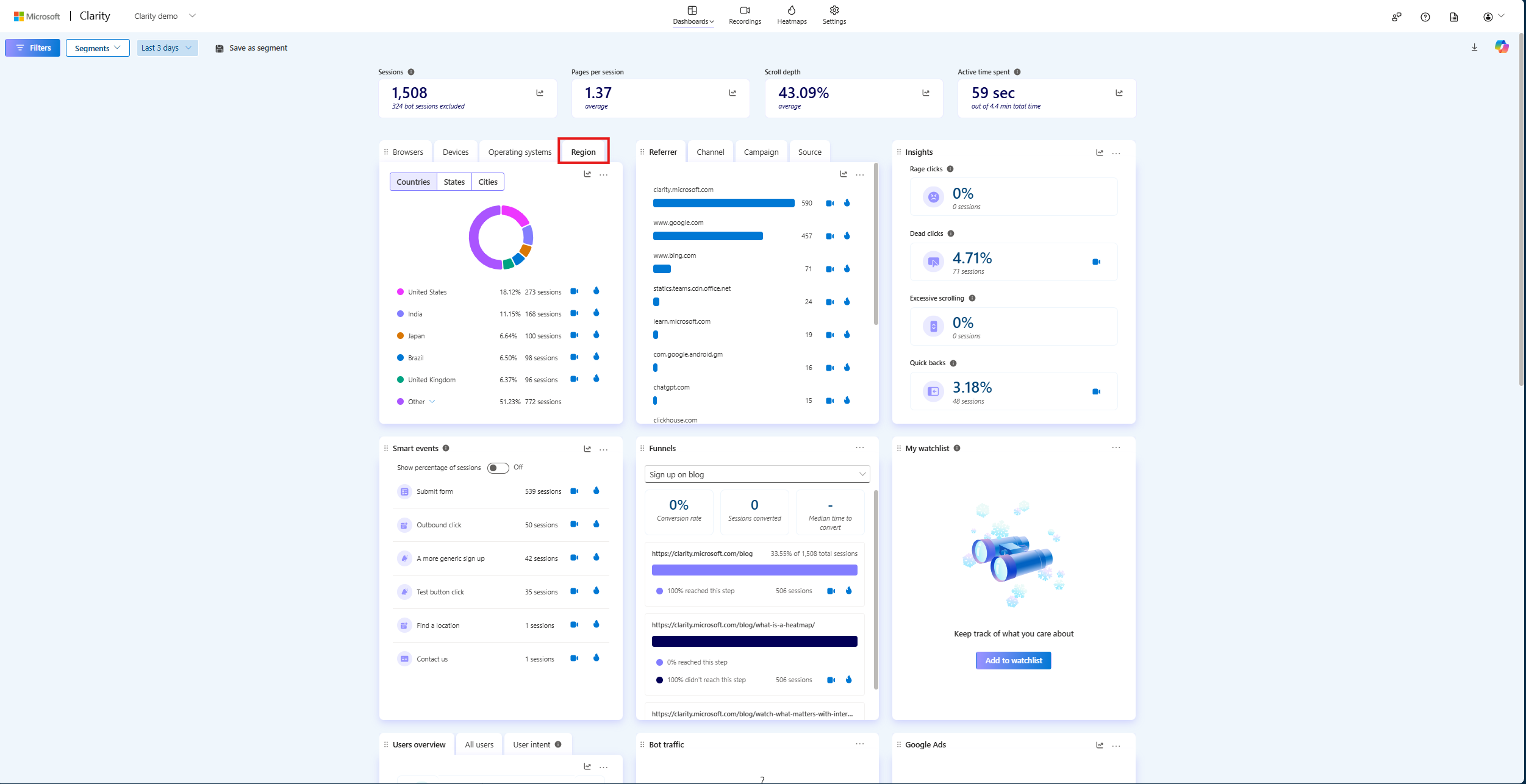This screenshot has height=784, width=1526.
Task: Open the share/team members icon
Action: [1396, 17]
